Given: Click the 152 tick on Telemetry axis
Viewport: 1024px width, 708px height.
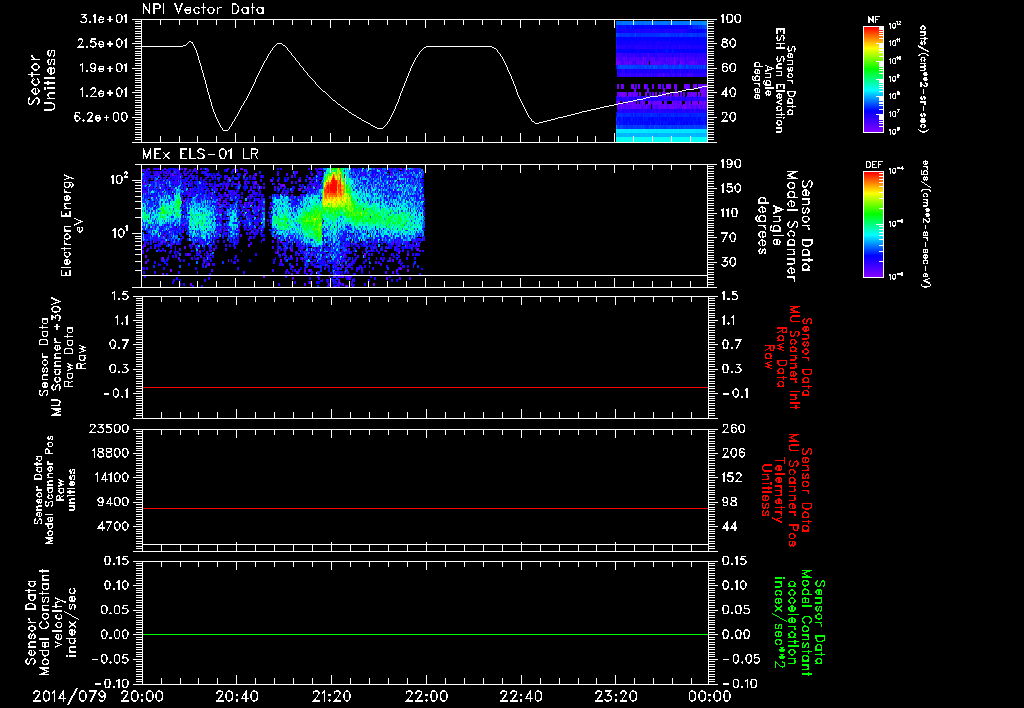Looking at the screenshot, I should point(732,477).
